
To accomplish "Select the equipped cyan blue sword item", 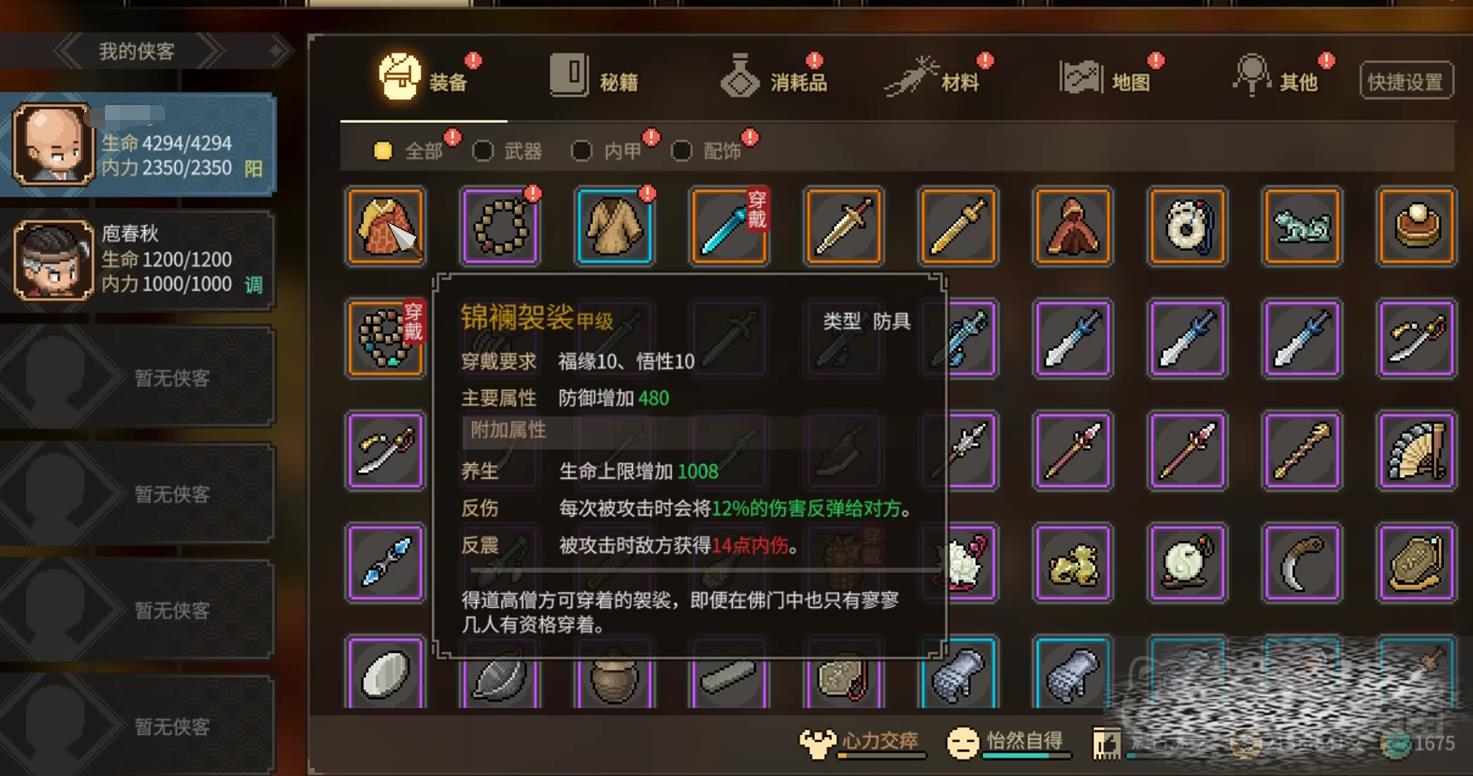I will tap(729, 226).
